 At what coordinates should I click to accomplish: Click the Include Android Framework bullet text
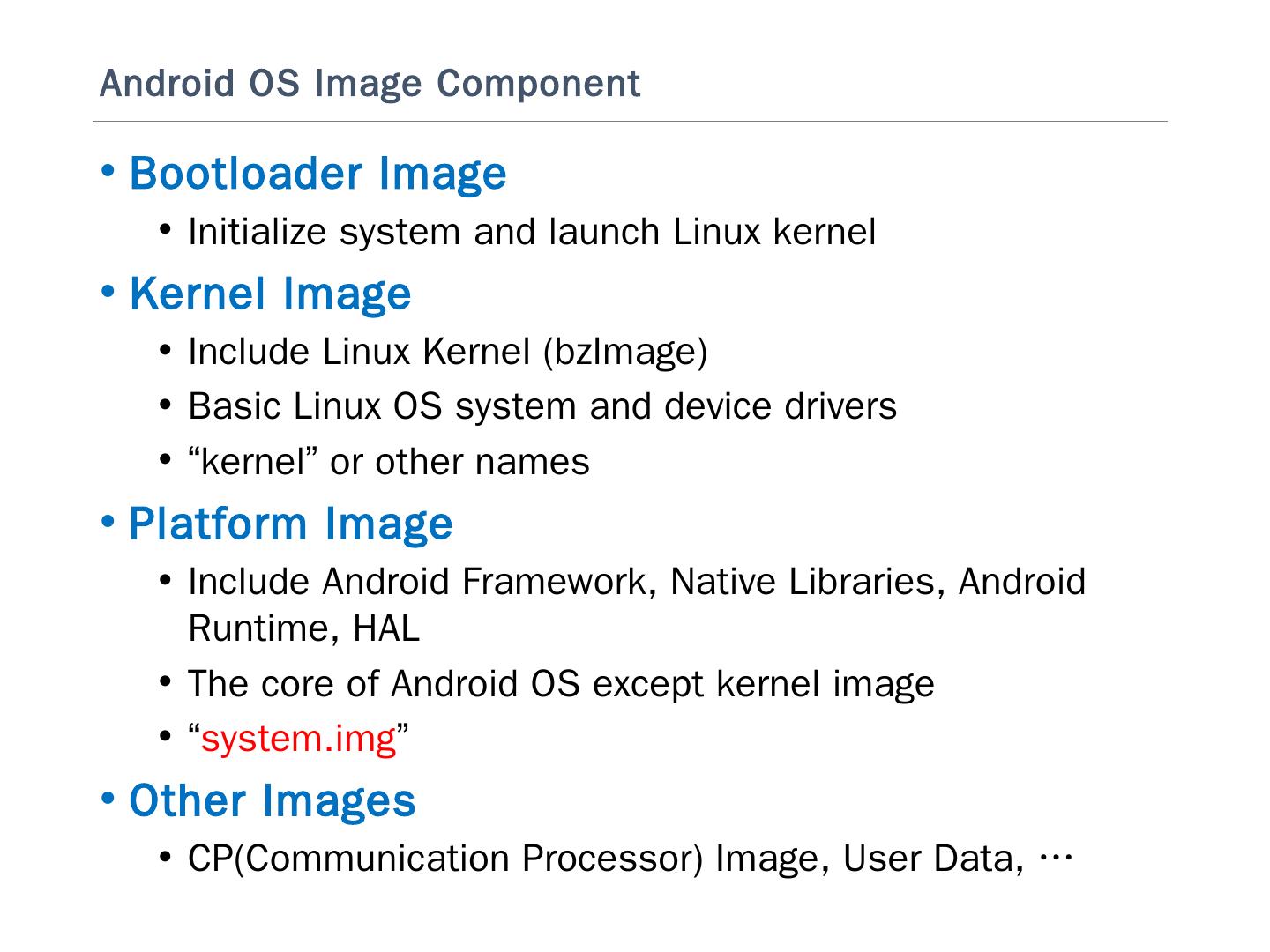[x=636, y=582]
